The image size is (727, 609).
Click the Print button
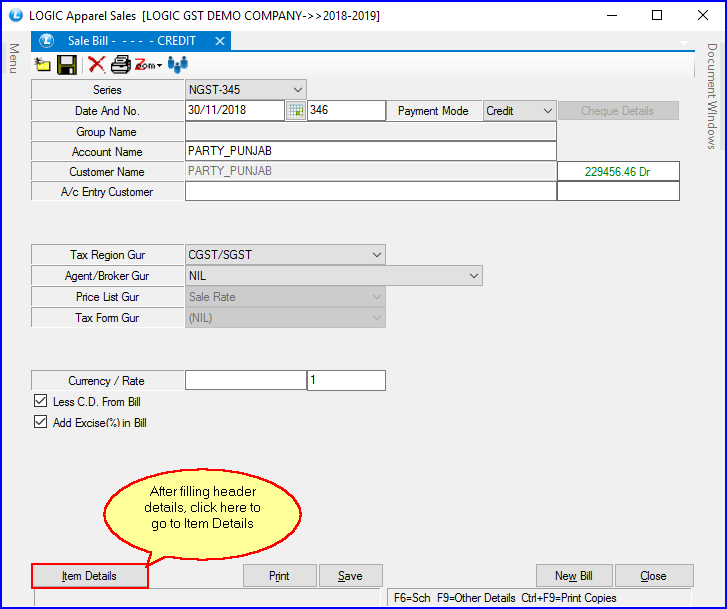[x=280, y=576]
